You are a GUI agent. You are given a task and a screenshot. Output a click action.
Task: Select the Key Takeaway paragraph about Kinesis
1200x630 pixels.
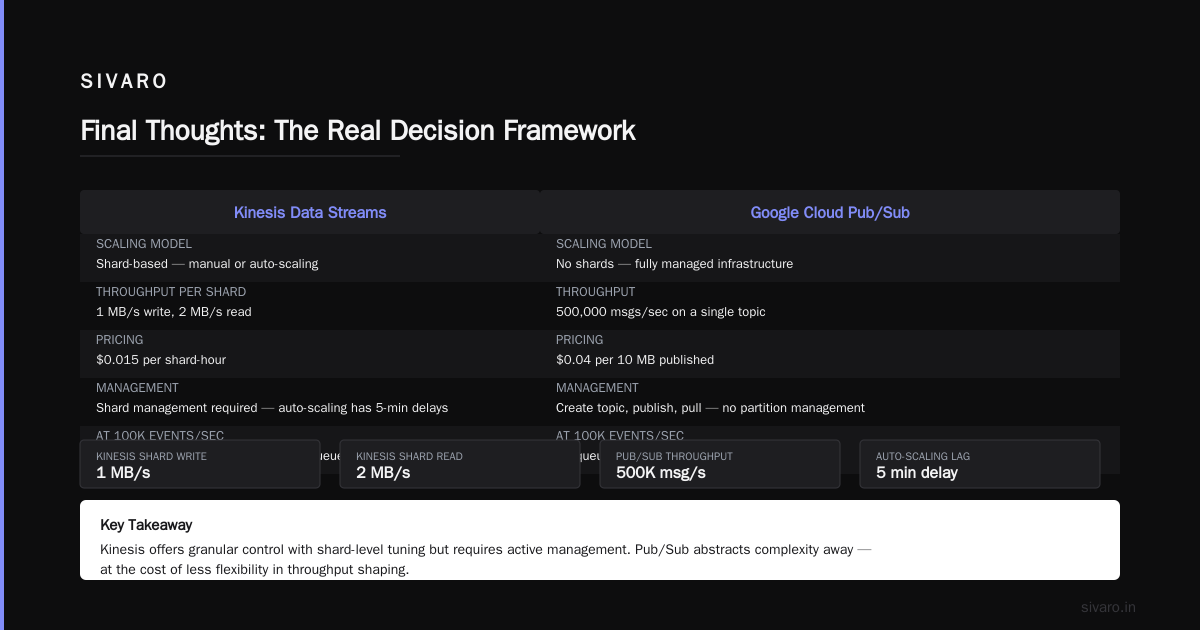click(486, 560)
